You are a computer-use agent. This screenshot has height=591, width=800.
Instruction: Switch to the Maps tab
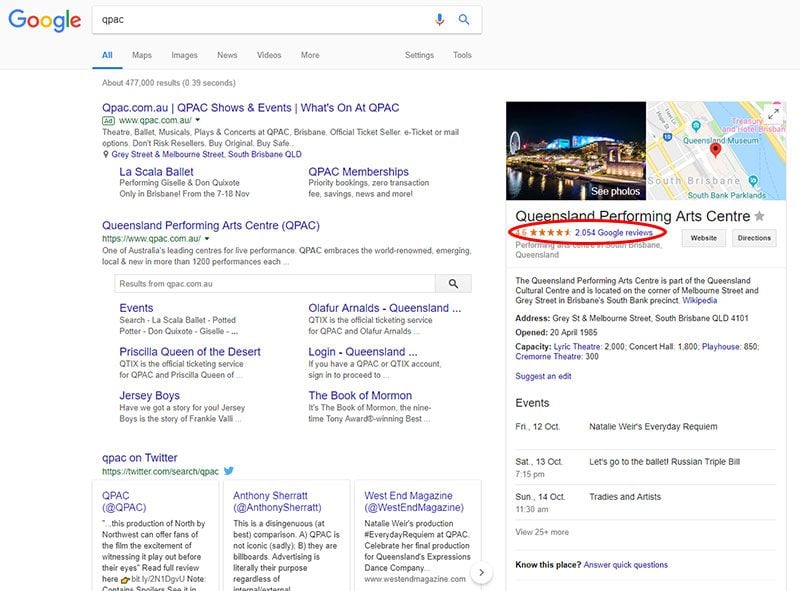coord(140,55)
